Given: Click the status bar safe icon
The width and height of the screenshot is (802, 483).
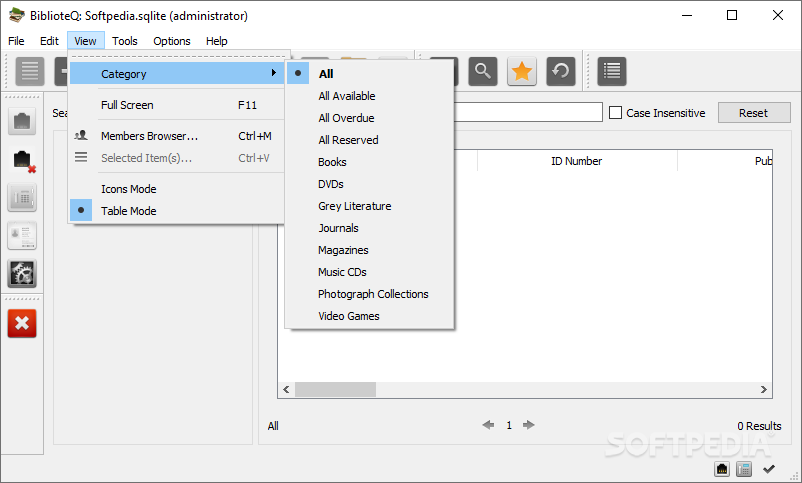Looking at the screenshot, I should (744, 469).
